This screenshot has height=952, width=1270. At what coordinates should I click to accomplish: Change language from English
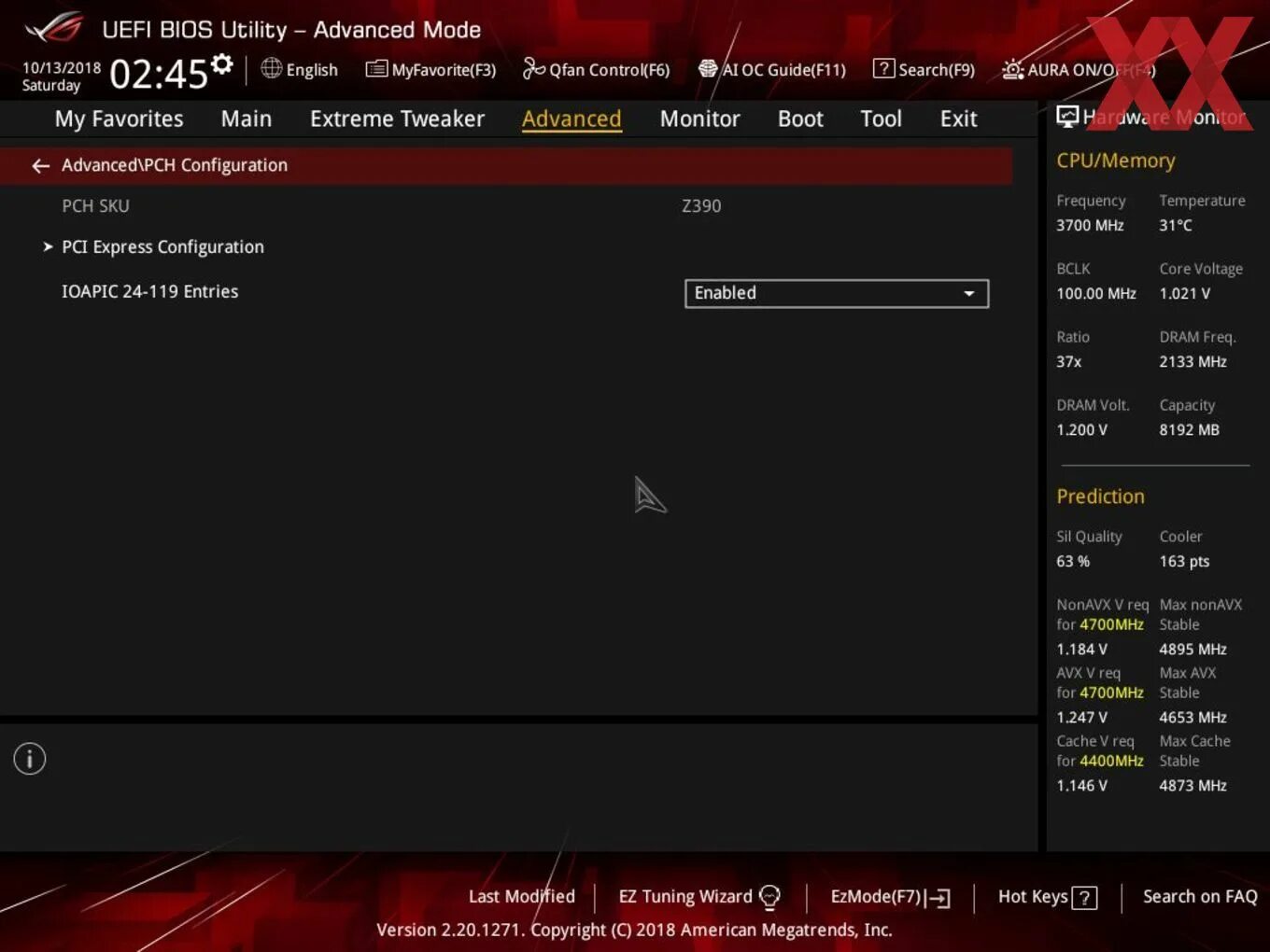(312, 70)
